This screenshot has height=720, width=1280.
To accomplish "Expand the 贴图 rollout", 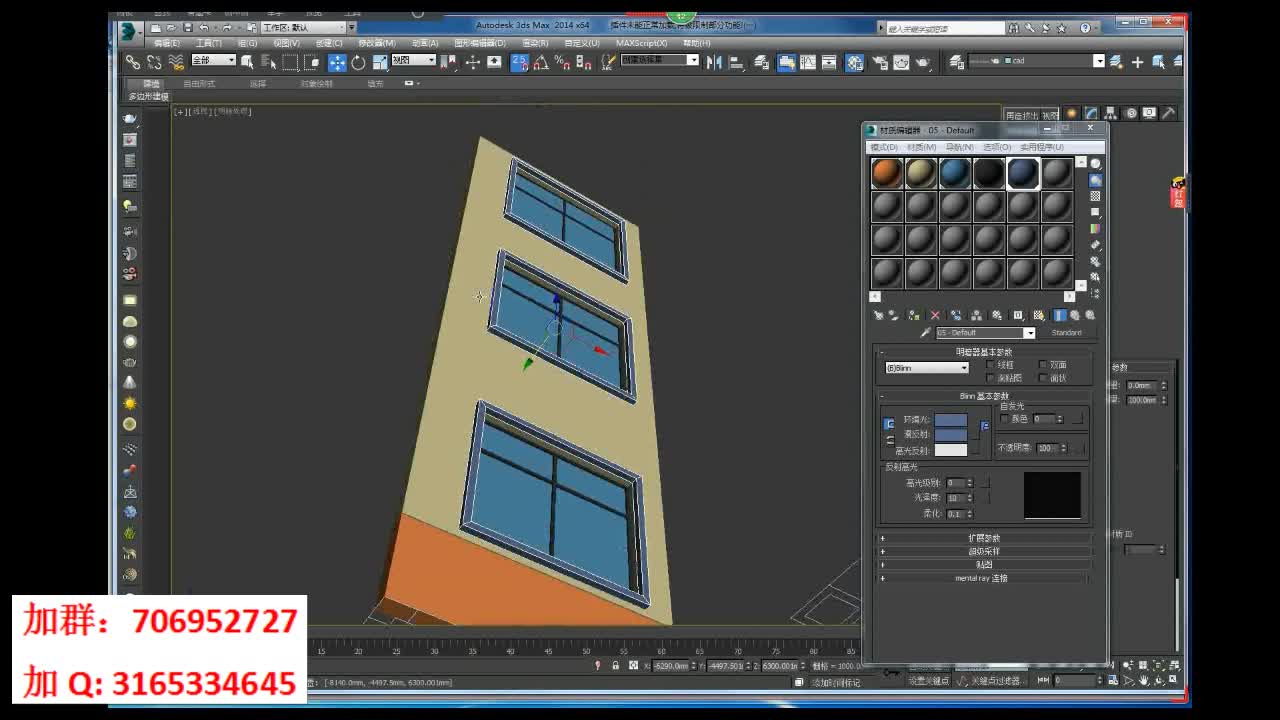I will point(984,564).
